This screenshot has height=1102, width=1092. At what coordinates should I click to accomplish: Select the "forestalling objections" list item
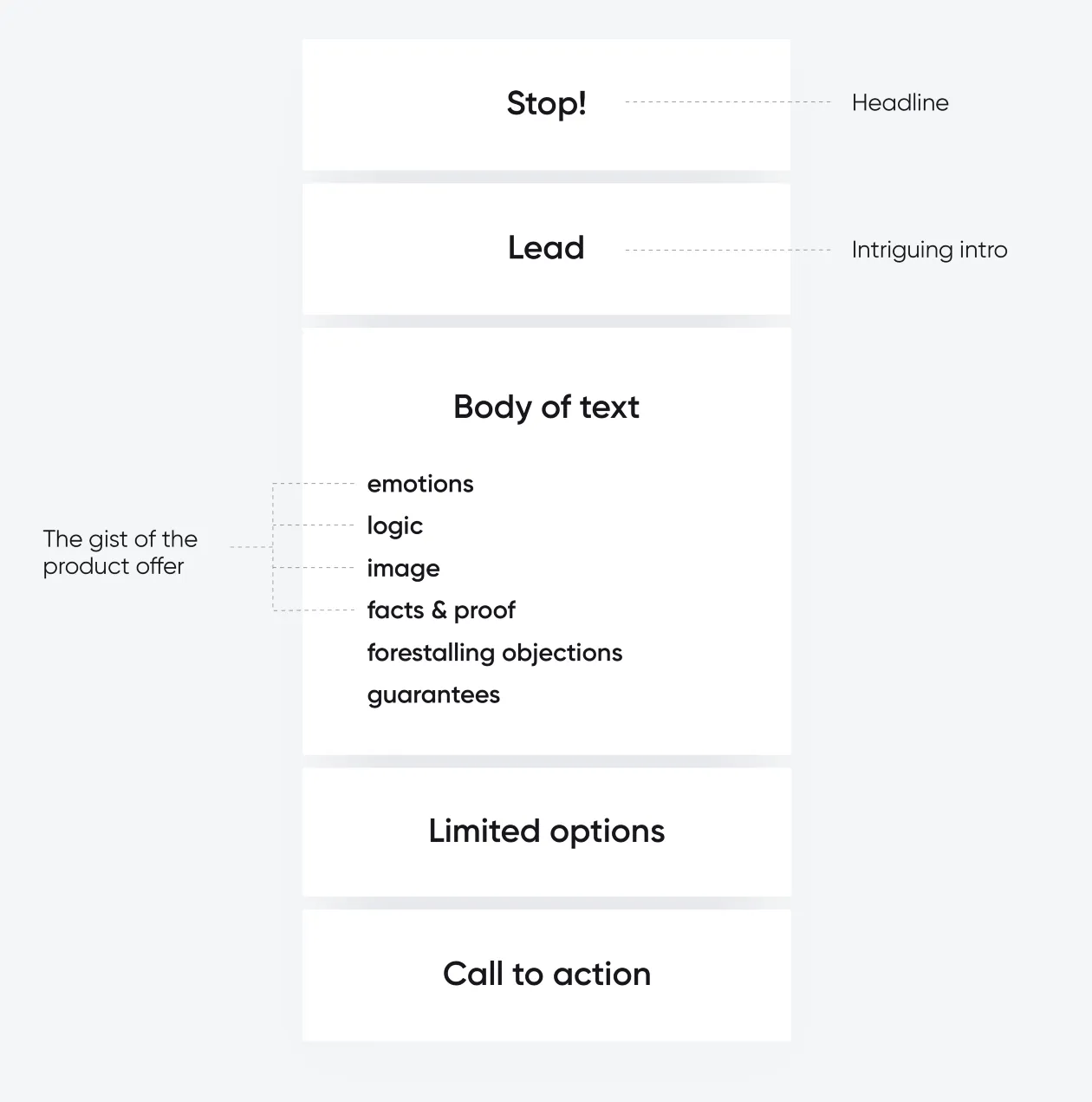tap(494, 653)
